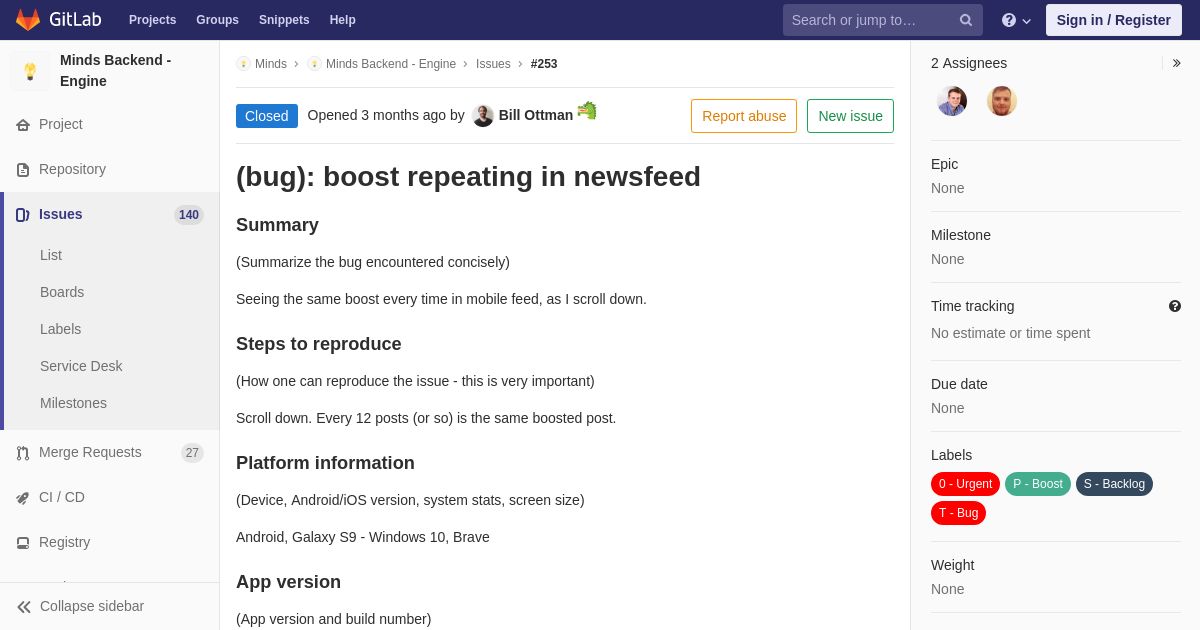This screenshot has width=1200, height=630.
Task: Click the 140 issues count badge
Action: 189,215
